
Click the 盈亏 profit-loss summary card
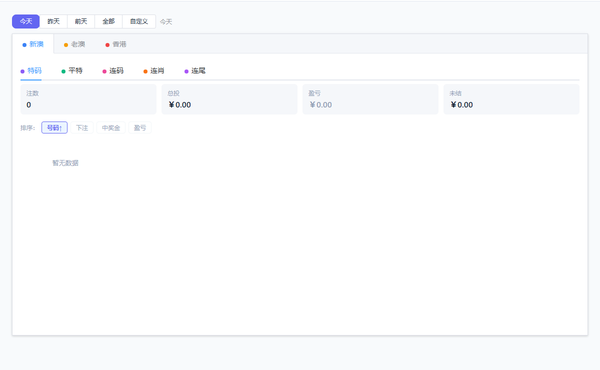(370, 99)
